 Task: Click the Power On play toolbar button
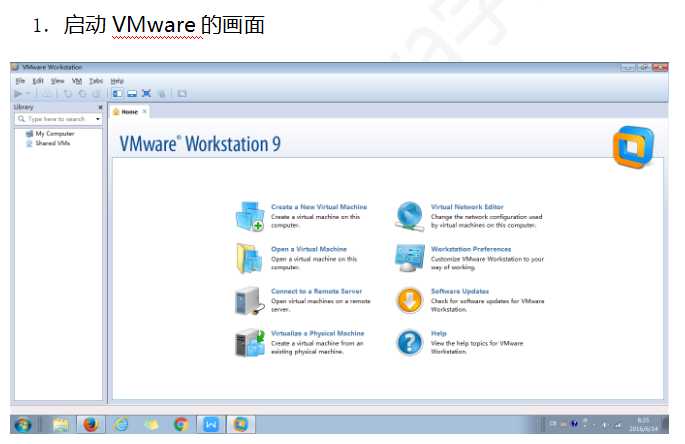[18, 94]
